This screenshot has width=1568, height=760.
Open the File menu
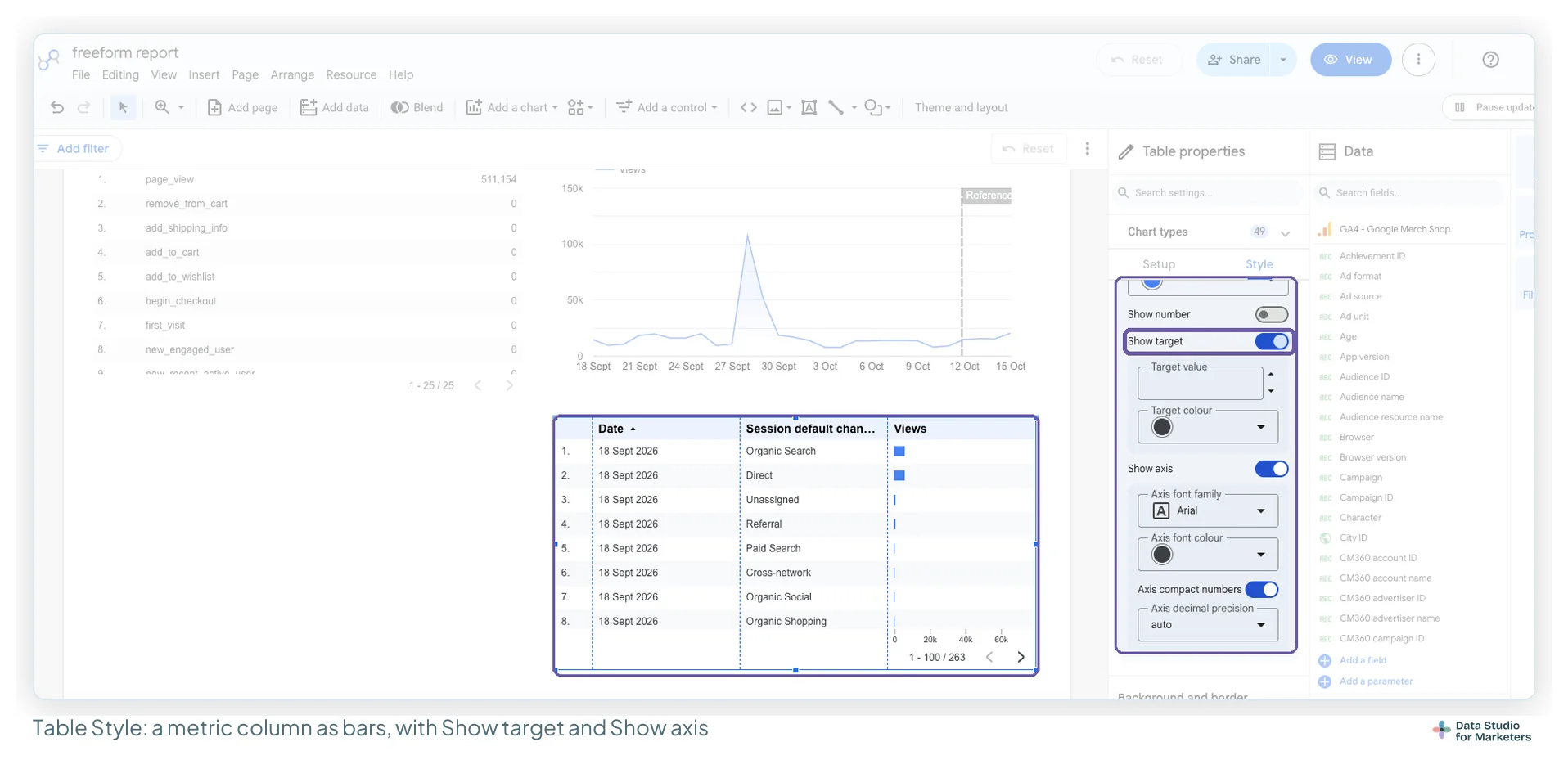click(x=81, y=74)
